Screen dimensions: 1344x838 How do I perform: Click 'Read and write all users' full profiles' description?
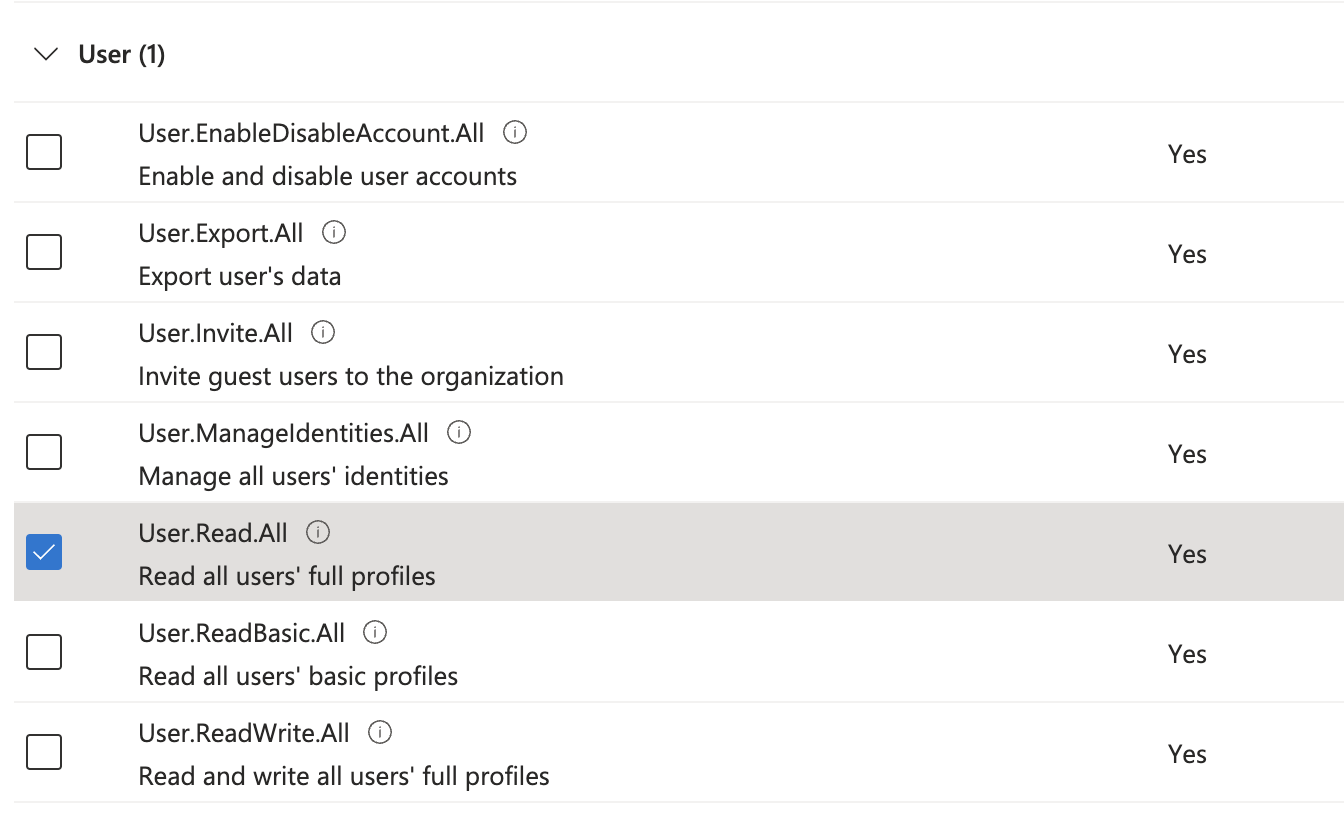(344, 776)
